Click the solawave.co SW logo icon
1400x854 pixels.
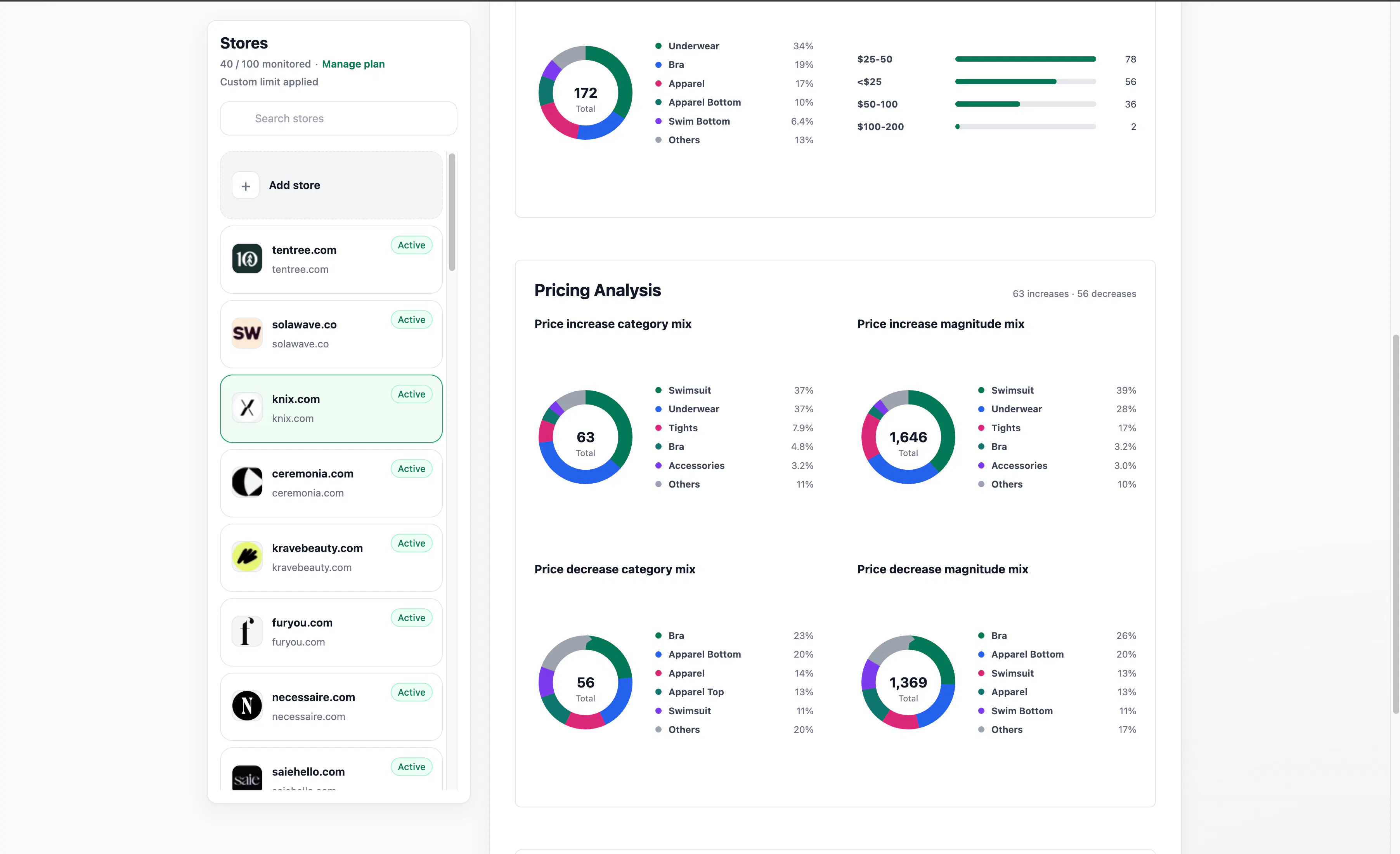247,333
